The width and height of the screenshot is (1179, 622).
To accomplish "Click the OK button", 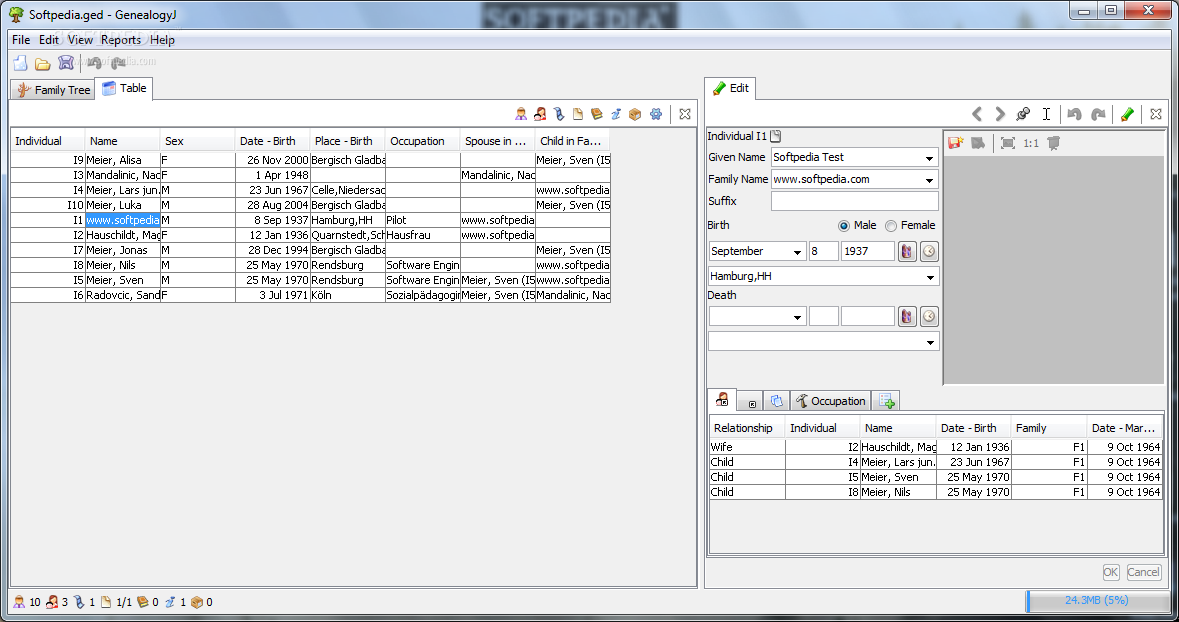I will [1111, 572].
